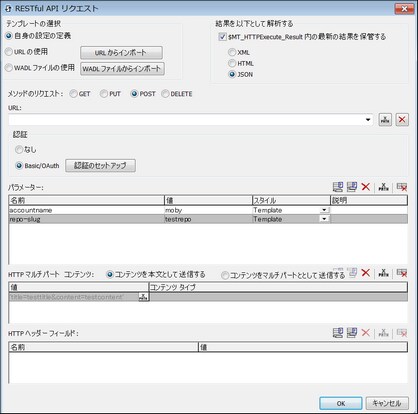Click the insert row icon in Parameters toolbar
Viewport: 418px width, 414px height.
[x=352, y=187]
